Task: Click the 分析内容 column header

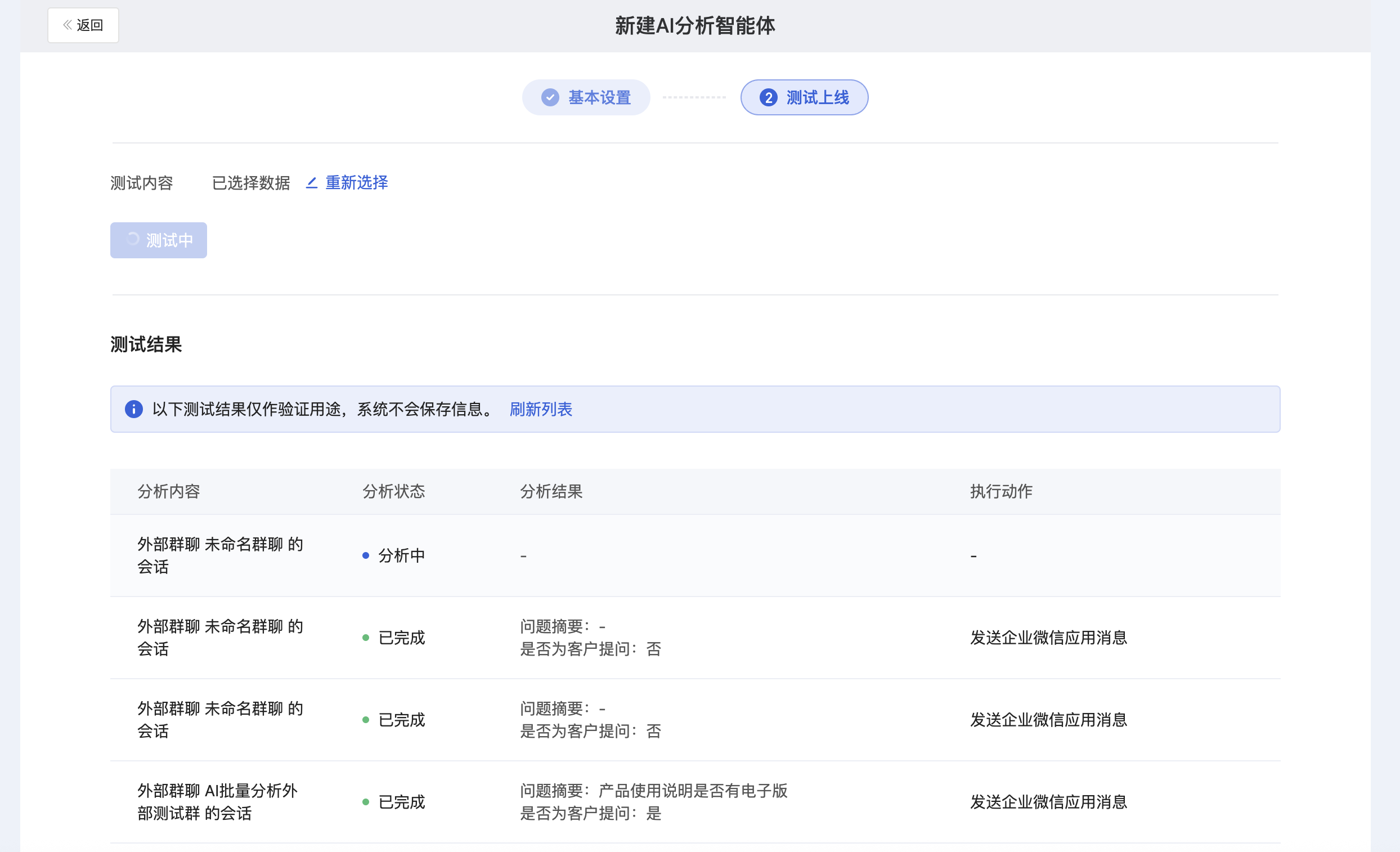Action: tap(169, 492)
